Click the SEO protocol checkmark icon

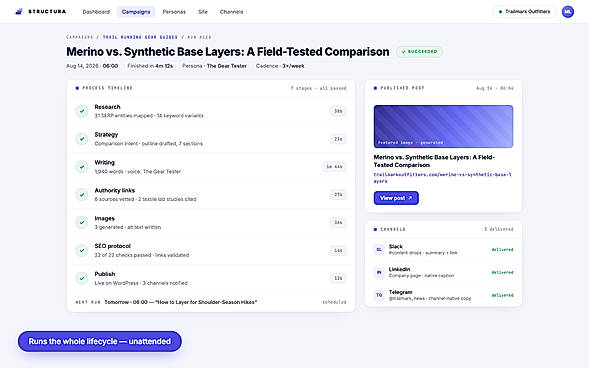tap(82, 250)
